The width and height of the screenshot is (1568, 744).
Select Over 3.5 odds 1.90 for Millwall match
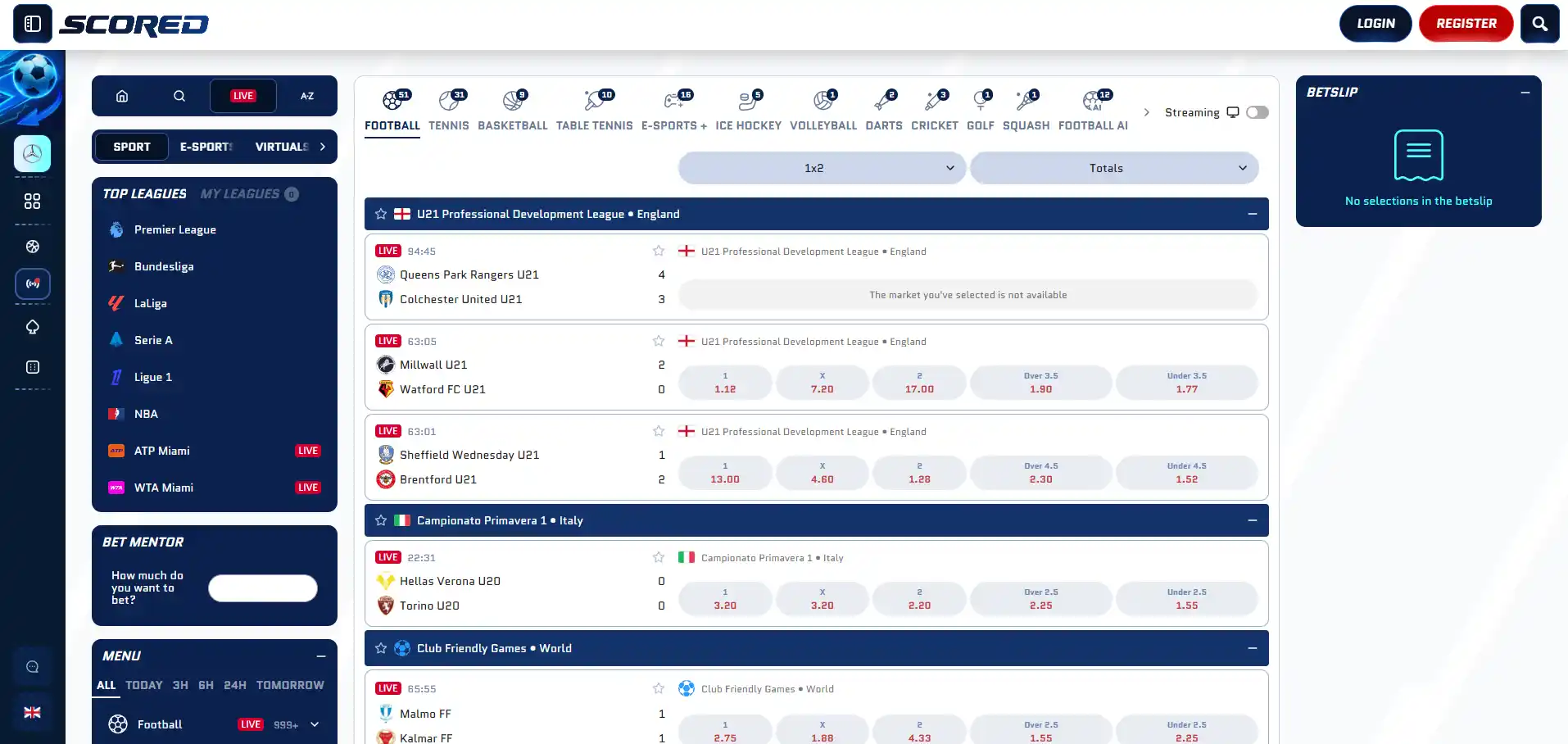(1040, 383)
